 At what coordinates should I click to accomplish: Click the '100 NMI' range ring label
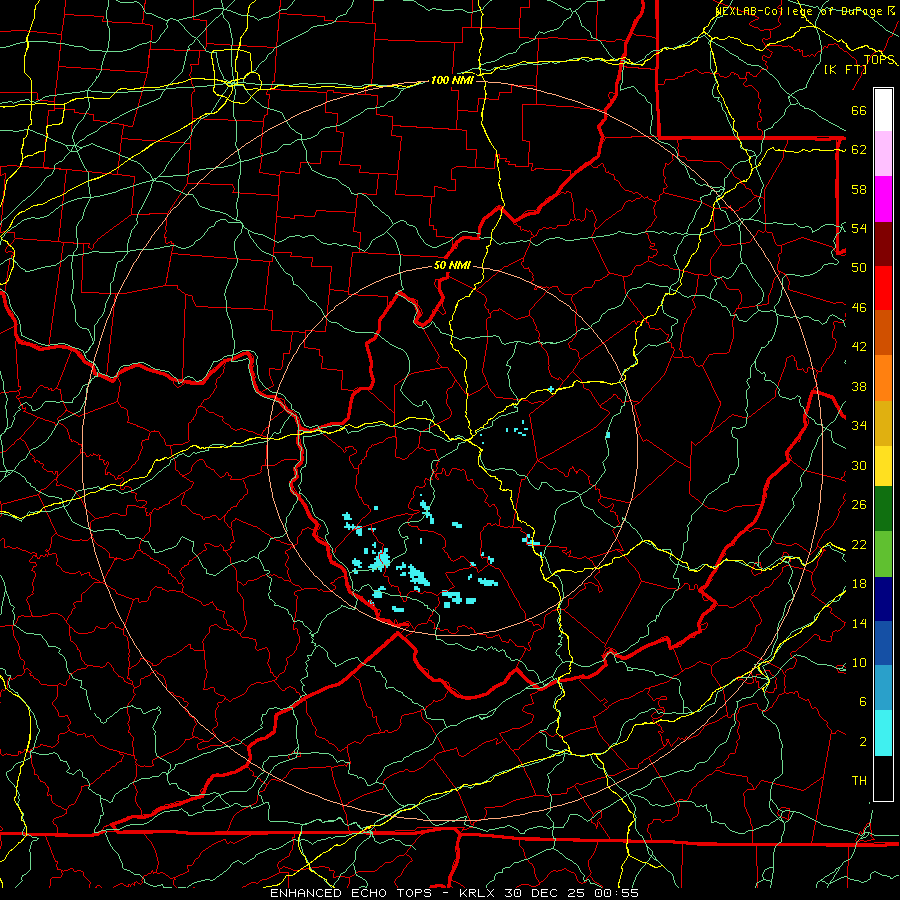(452, 80)
